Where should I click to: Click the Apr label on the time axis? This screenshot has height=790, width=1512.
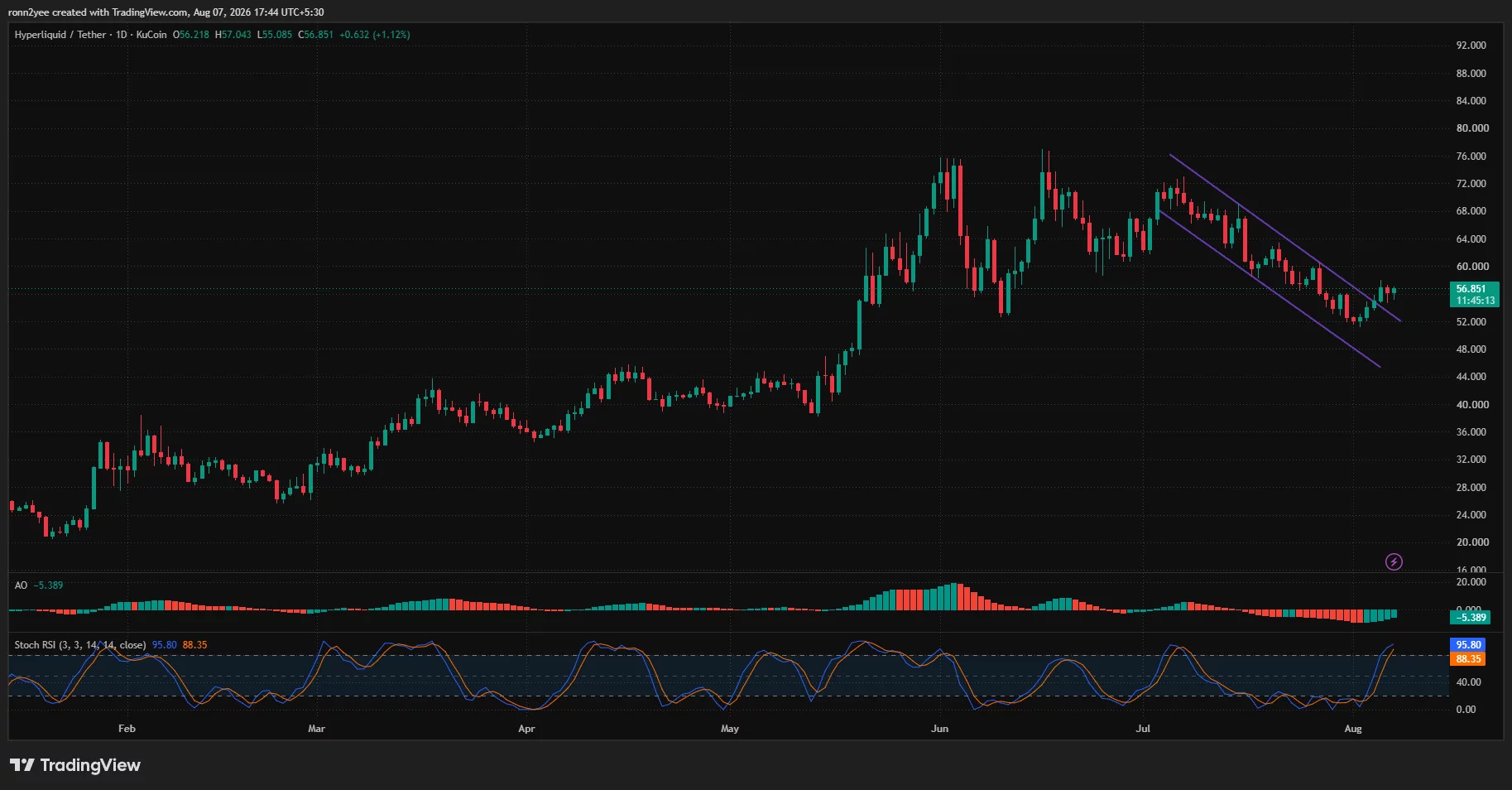pyautogui.click(x=526, y=729)
